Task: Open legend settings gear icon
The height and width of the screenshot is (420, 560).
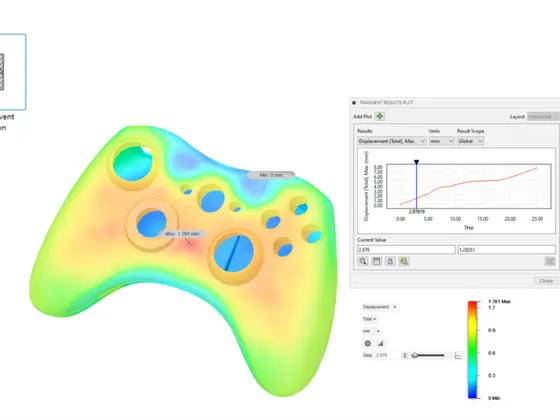Action: (x=368, y=344)
